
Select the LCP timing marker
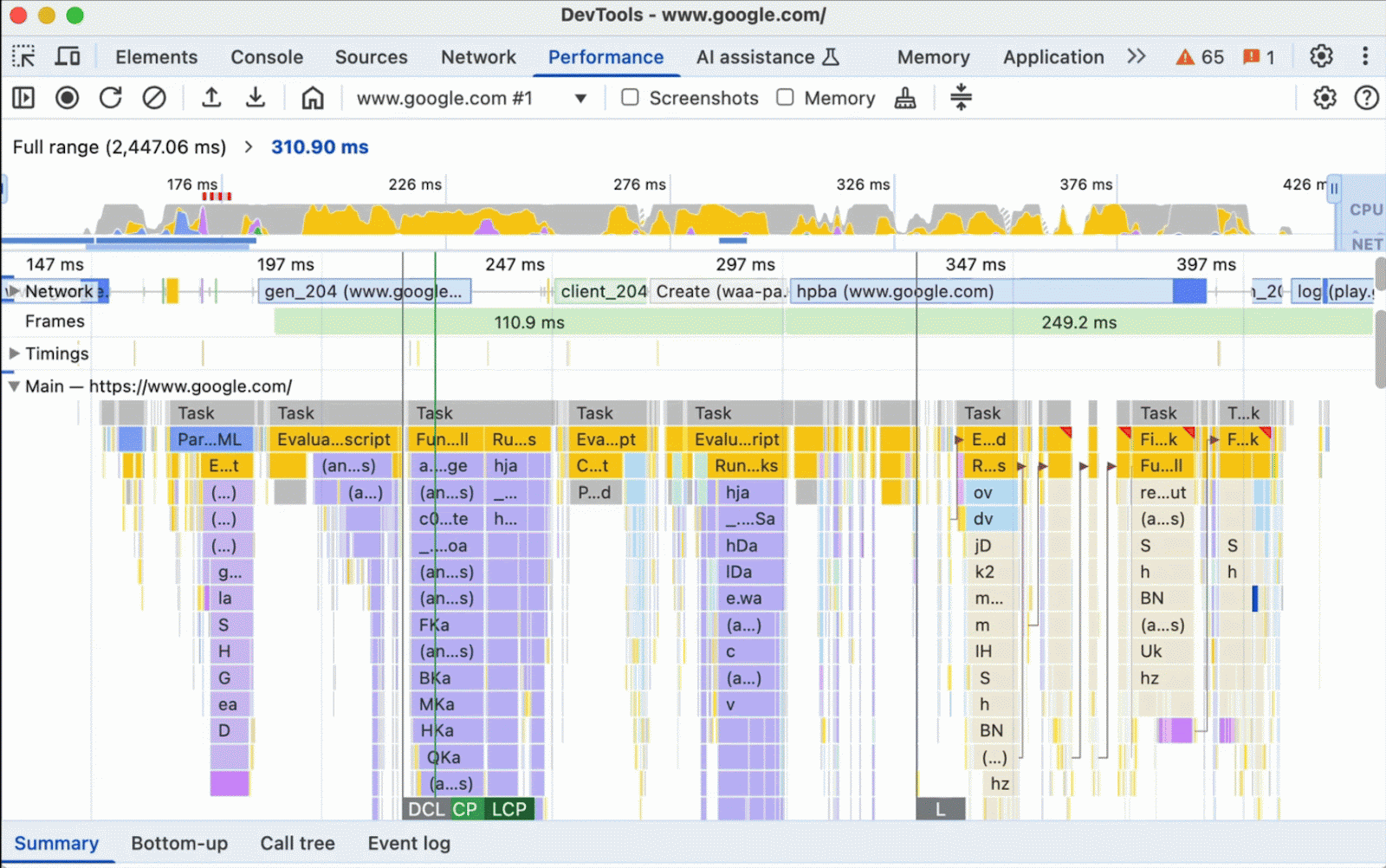pyautogui.click(x=509, y=809)
